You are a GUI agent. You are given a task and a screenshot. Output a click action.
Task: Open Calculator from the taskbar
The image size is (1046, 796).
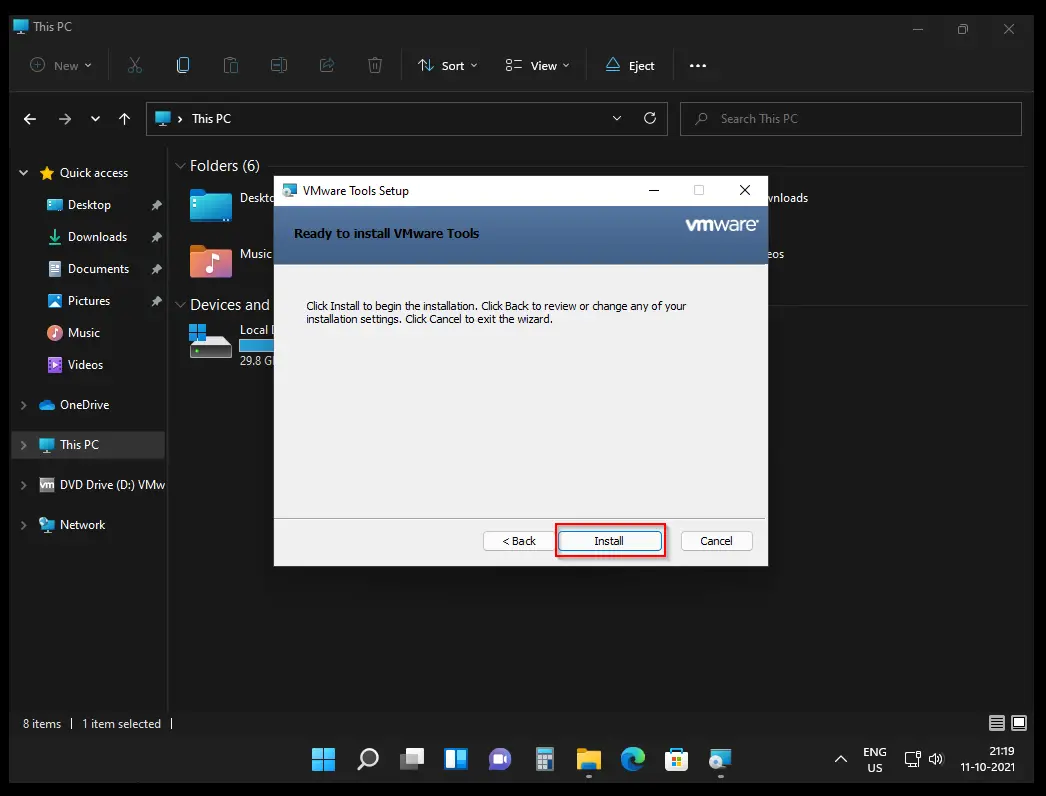point(544,759)
